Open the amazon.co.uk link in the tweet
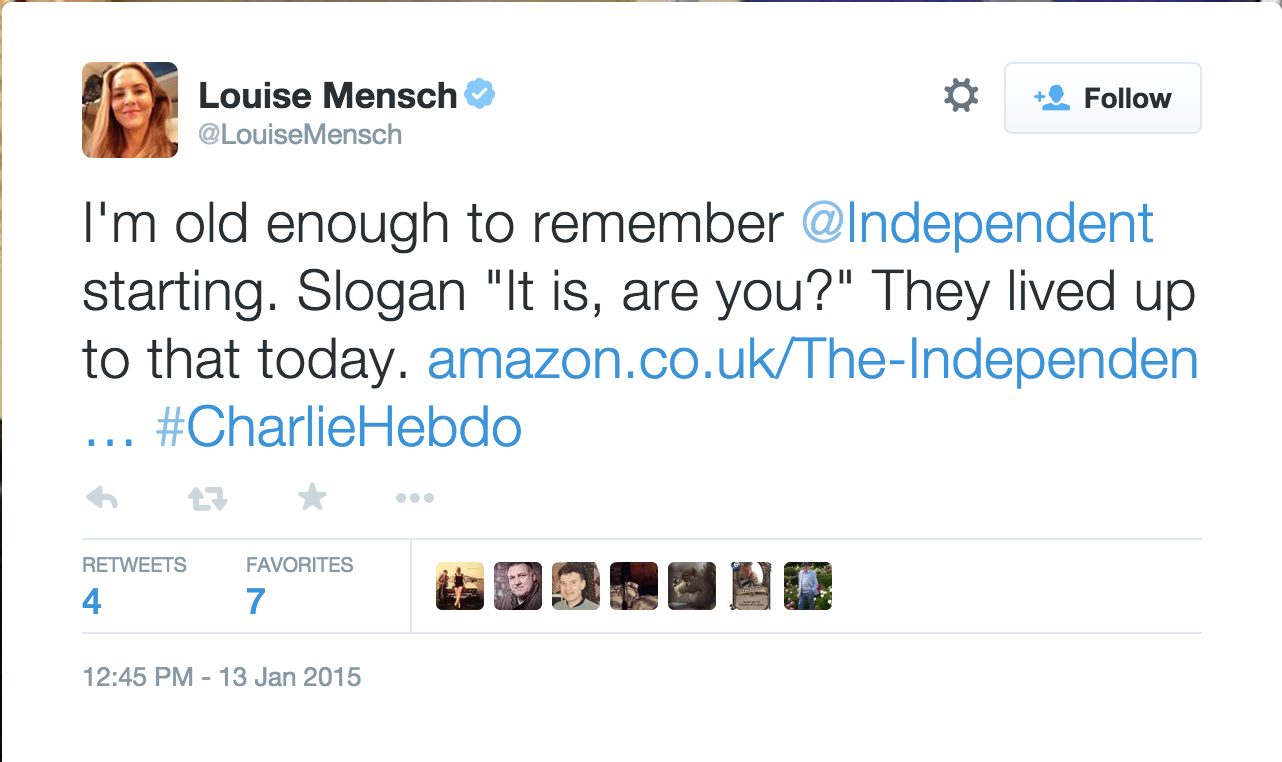 [812, 360]
